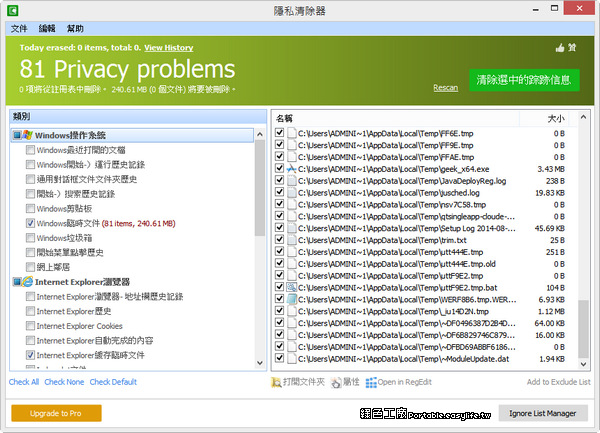
Task: Click the Open in RegEdit icon
Action: click(x=371, y=382)
